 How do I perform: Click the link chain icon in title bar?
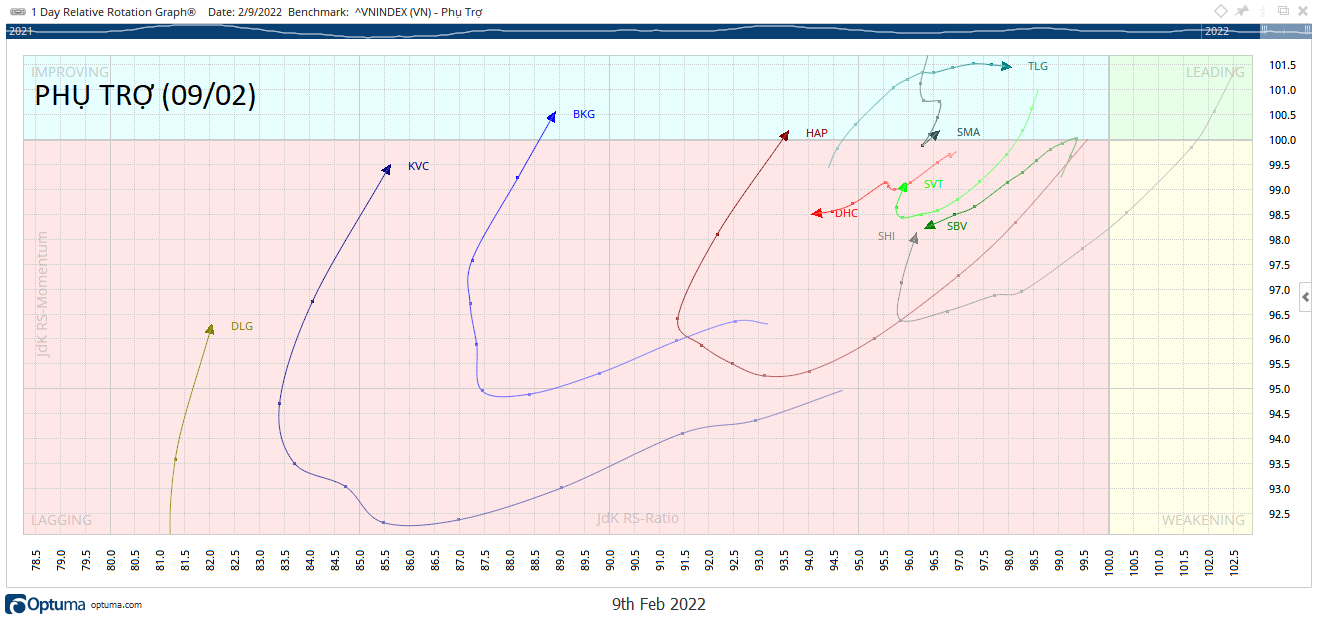[17, 11]
